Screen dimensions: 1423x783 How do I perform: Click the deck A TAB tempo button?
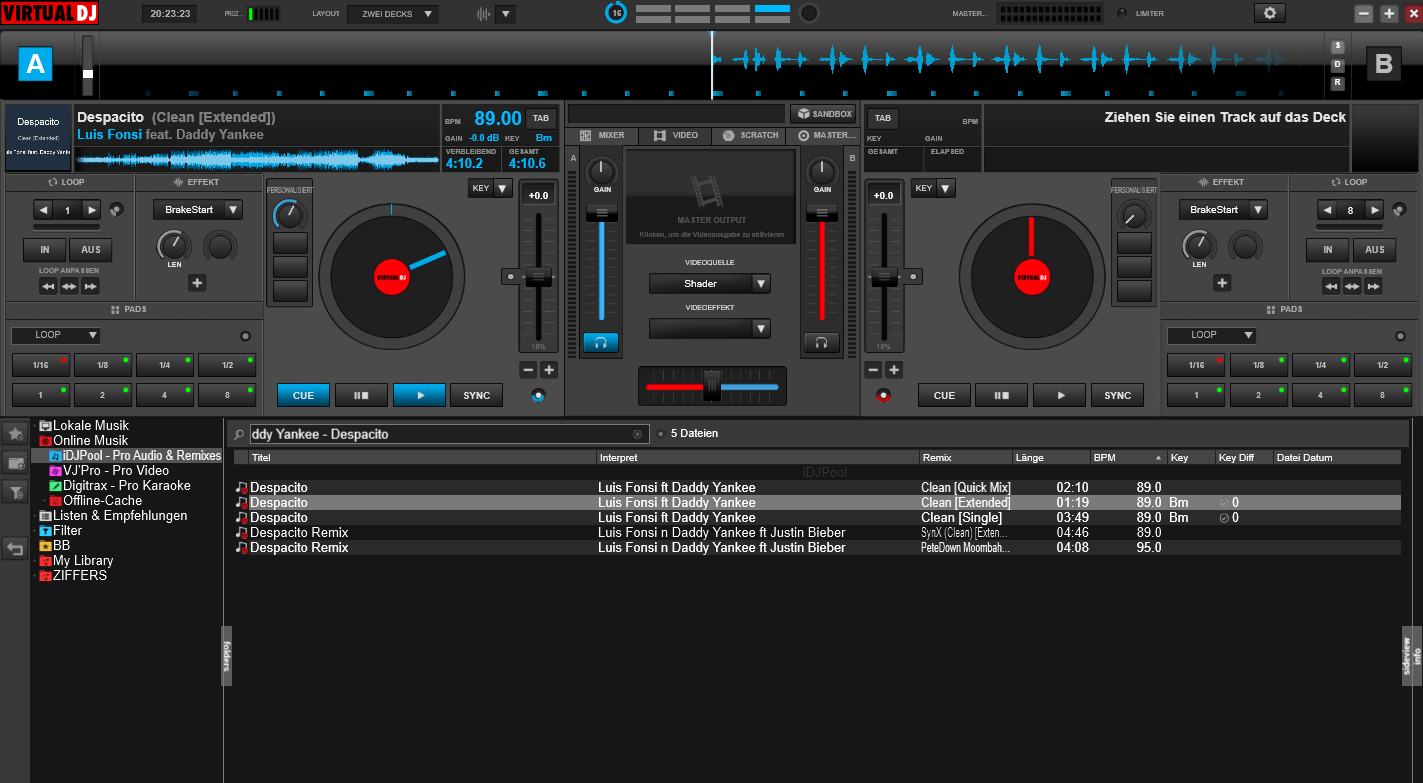[541, 118]
